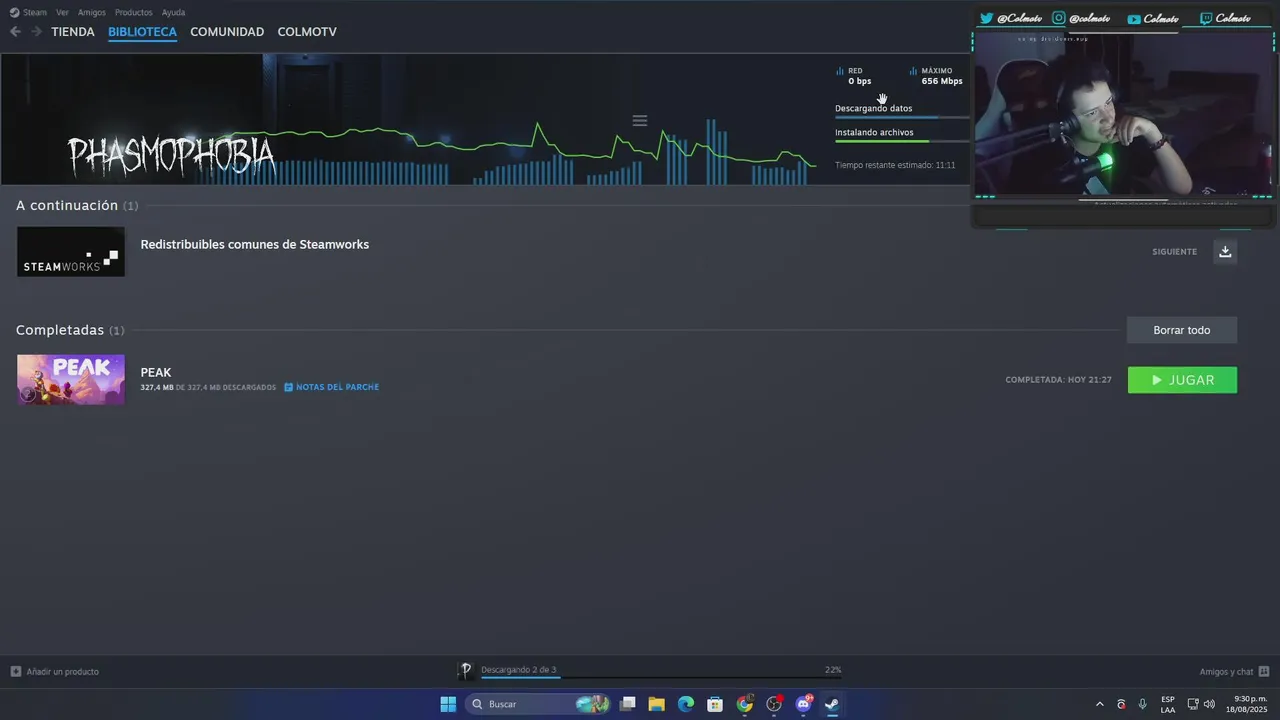Click the RED network speed indicator

856,76
